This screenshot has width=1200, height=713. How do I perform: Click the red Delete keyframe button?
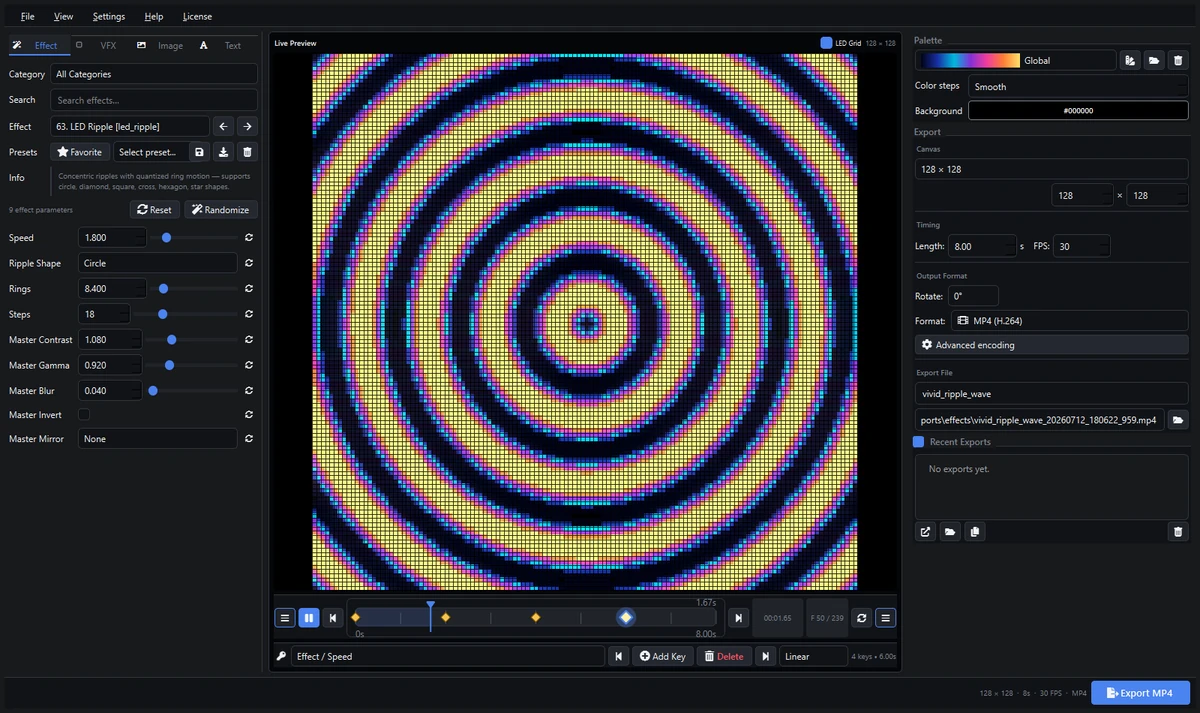(x=724, y=656)
